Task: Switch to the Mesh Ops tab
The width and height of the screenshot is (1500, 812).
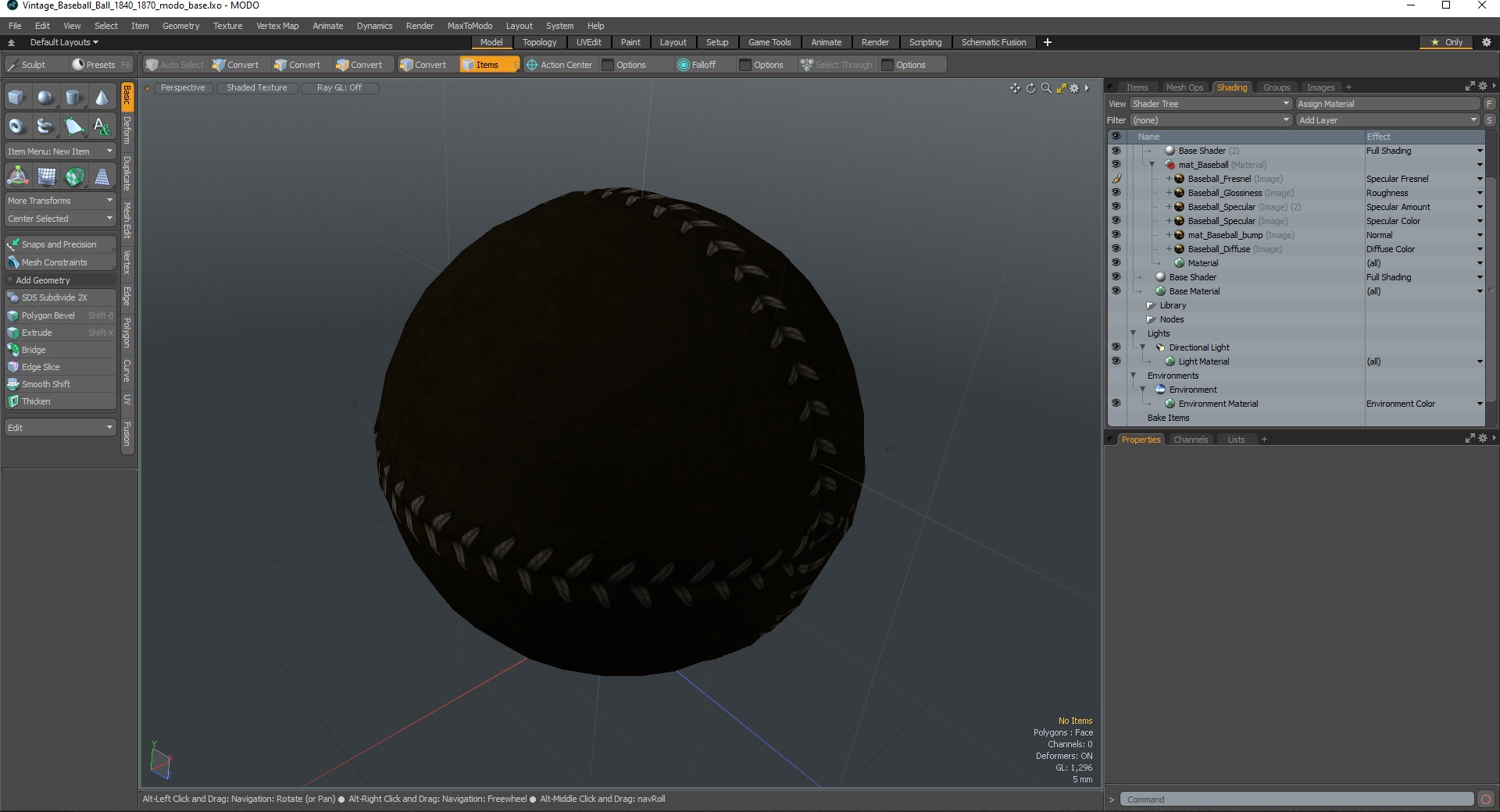Action: 1184,87
